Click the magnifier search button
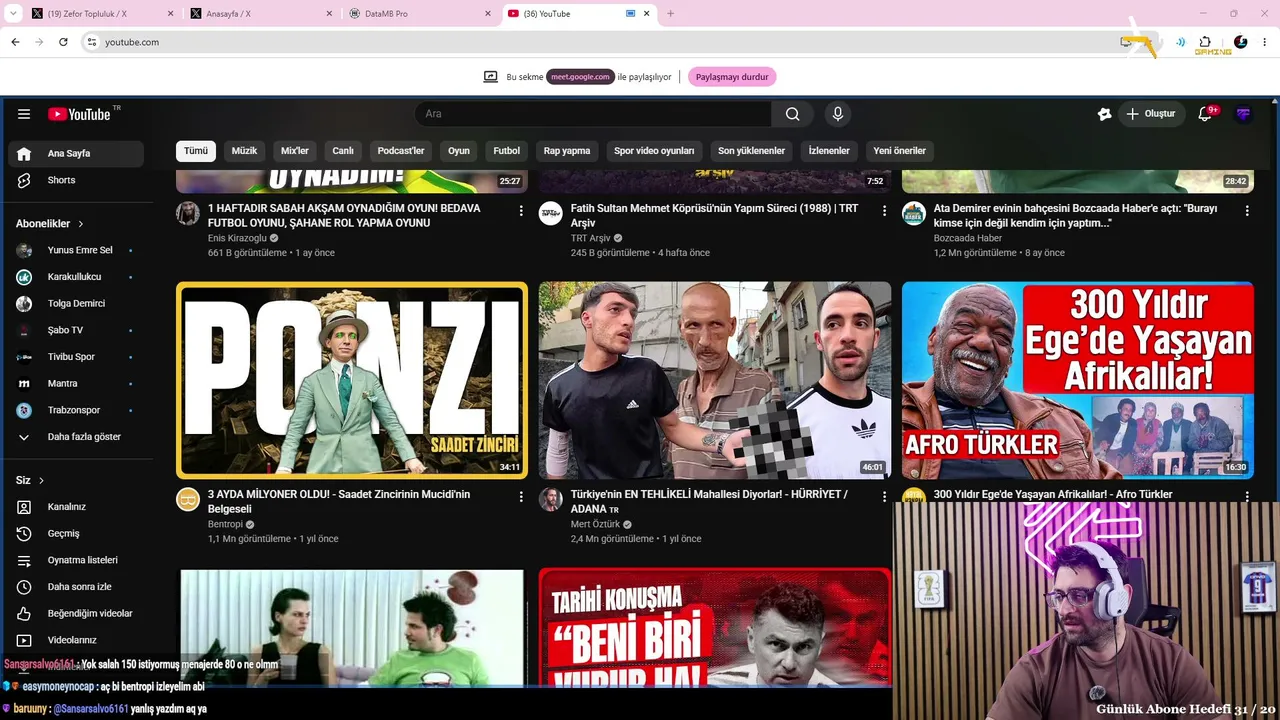 (792, 114)
